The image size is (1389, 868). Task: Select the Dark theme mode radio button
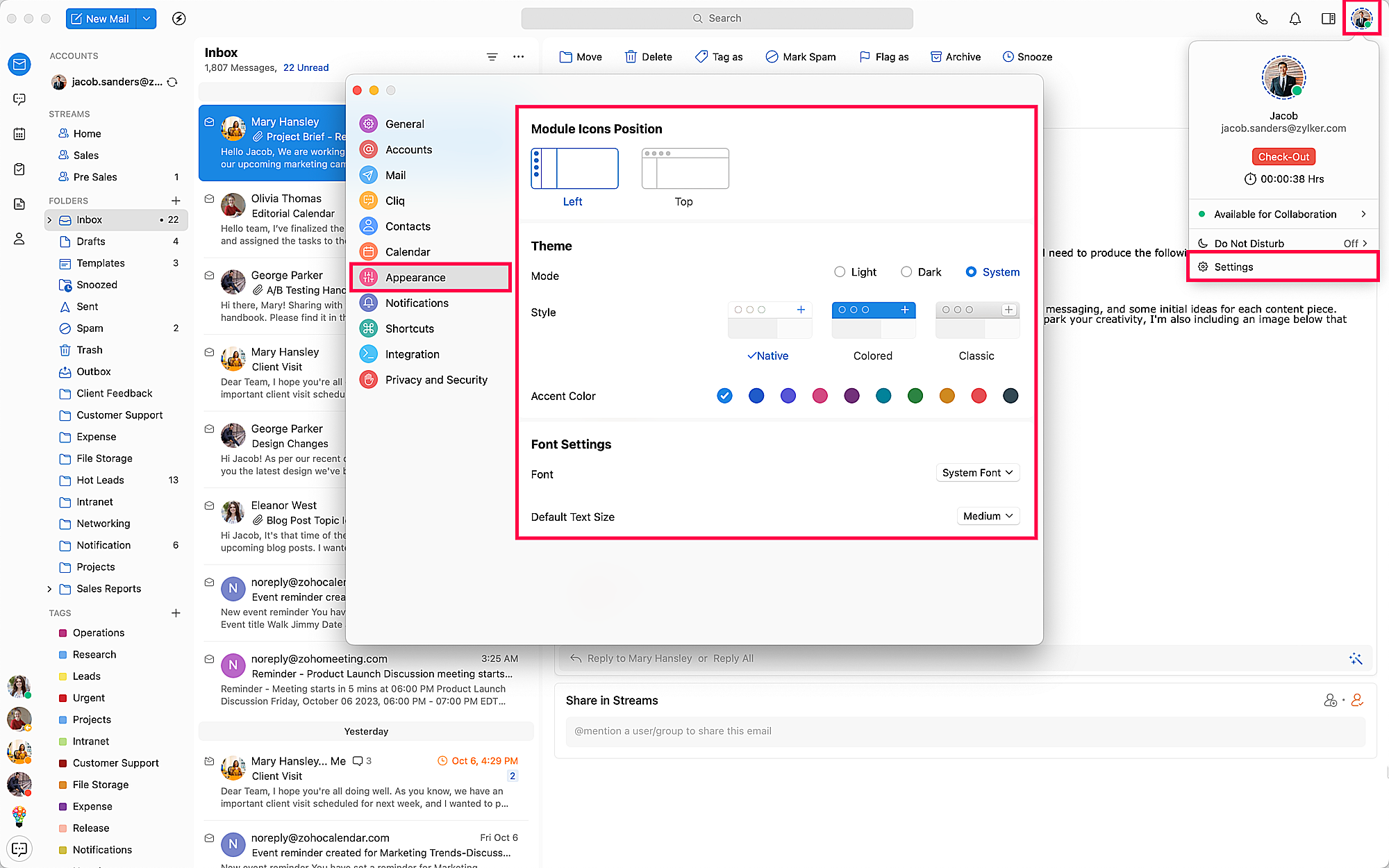[906, 272]
